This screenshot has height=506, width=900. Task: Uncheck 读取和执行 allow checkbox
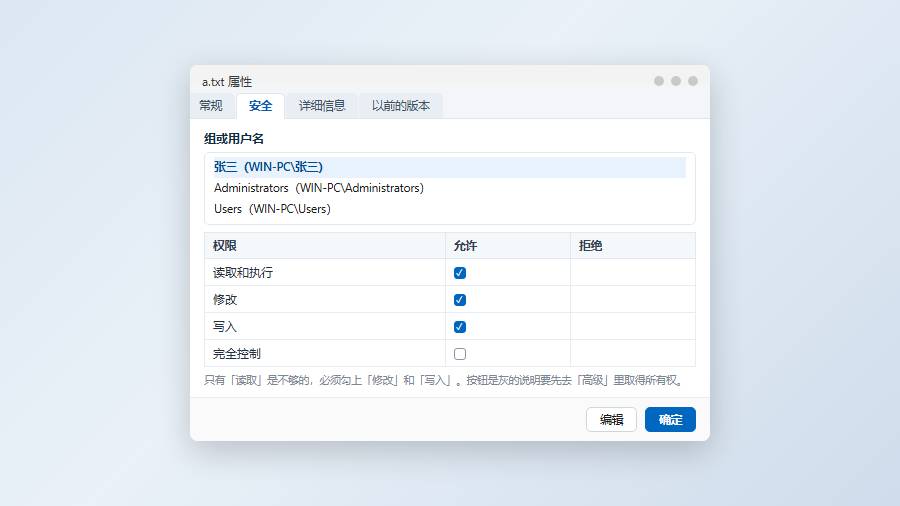point(460,273)
